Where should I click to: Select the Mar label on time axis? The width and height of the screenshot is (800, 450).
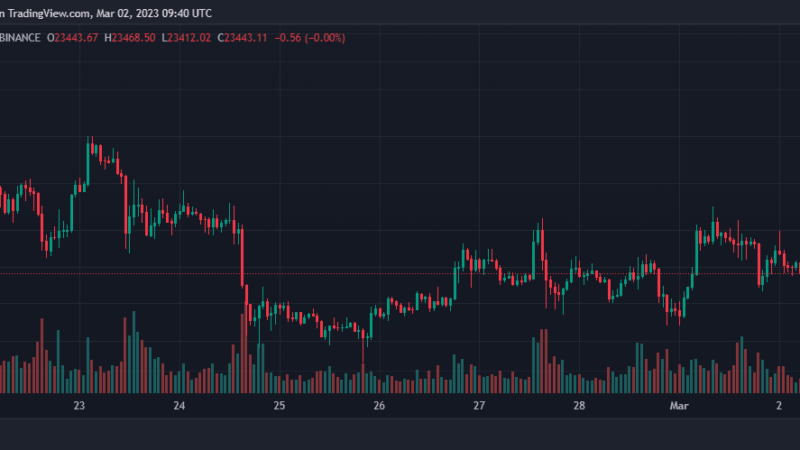coord(679,406)
